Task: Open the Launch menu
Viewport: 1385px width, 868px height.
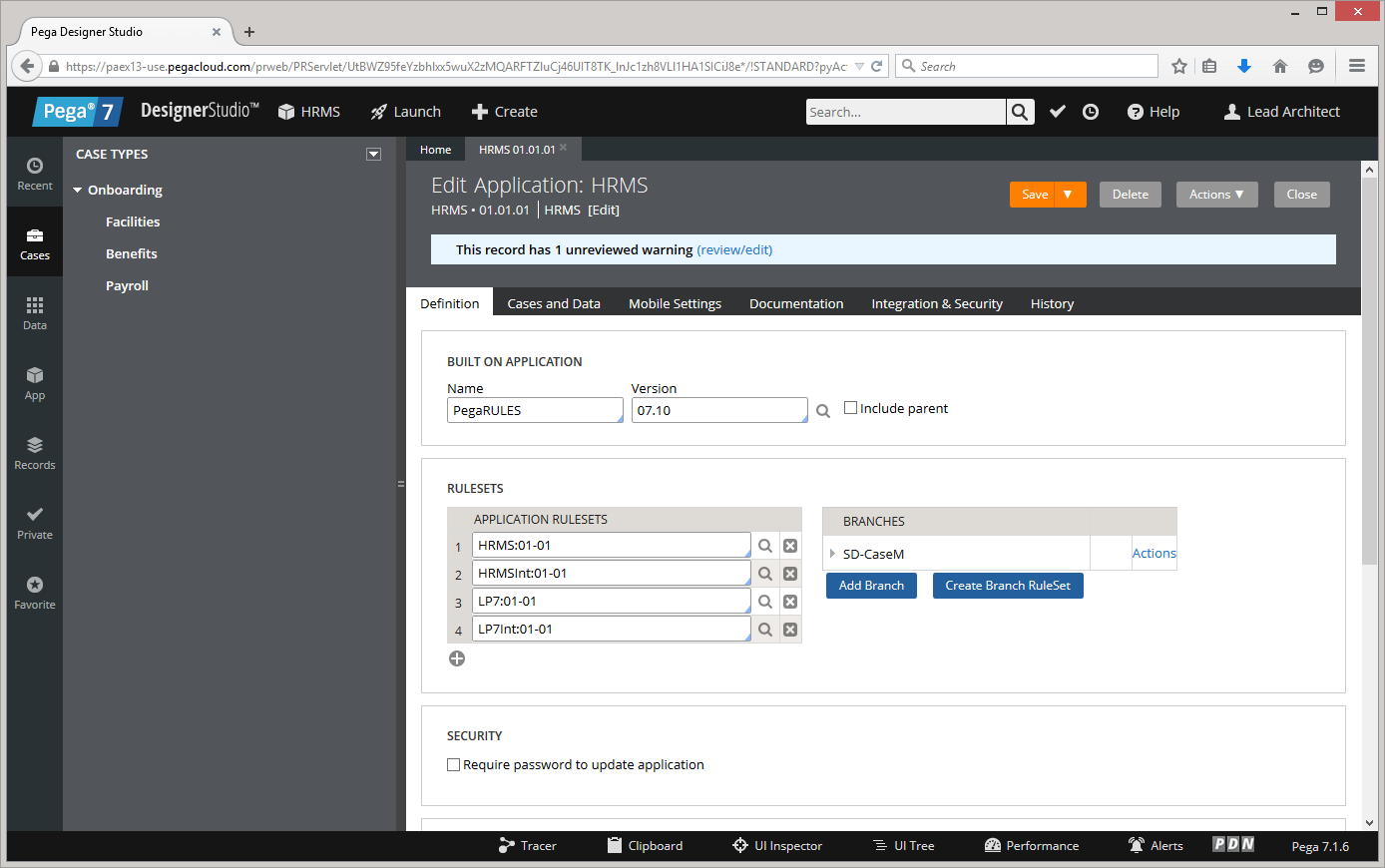Action: 405,112
